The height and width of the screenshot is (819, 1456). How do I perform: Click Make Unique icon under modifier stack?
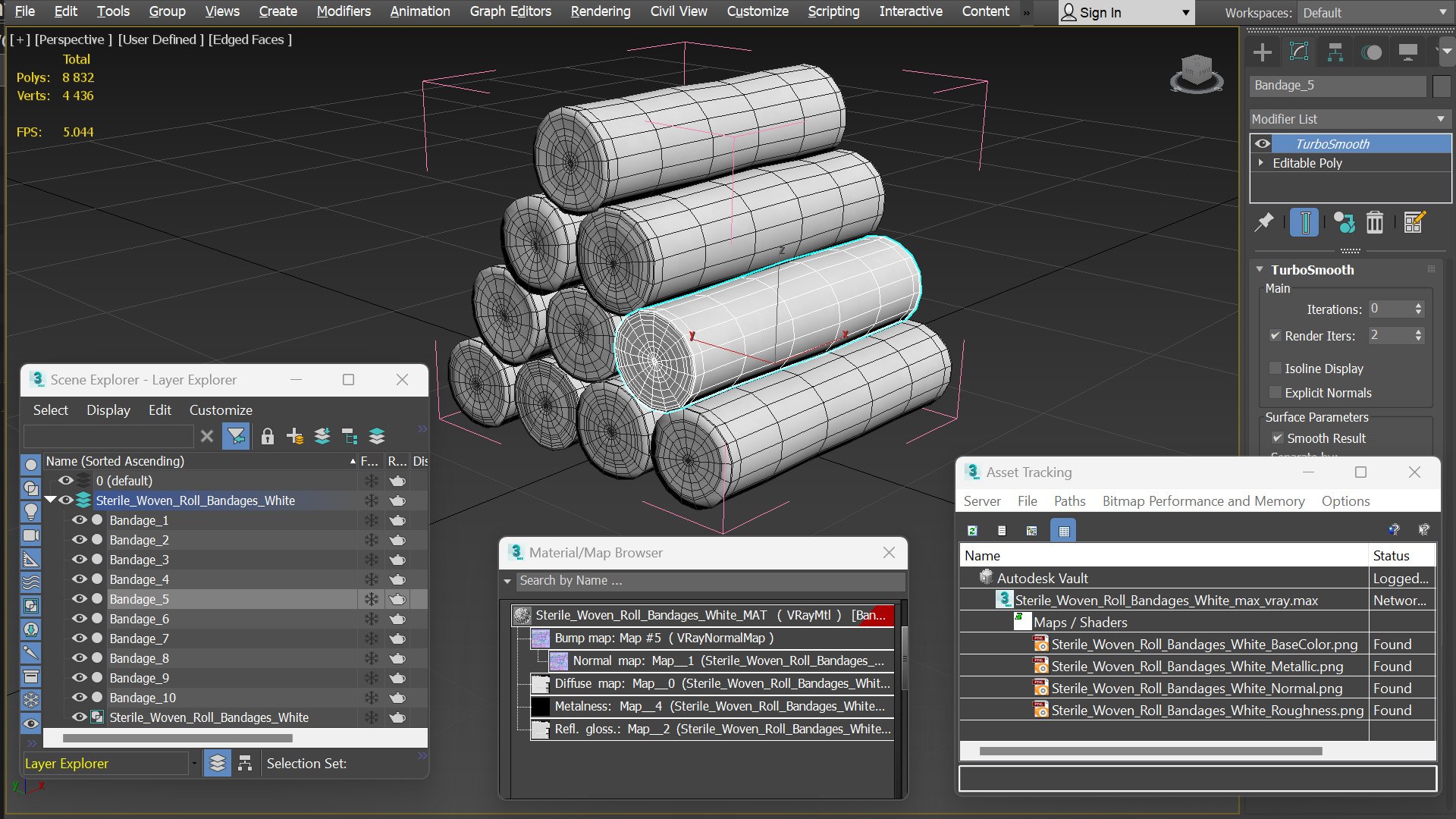pyautogui.click(x=1344, y=222)
